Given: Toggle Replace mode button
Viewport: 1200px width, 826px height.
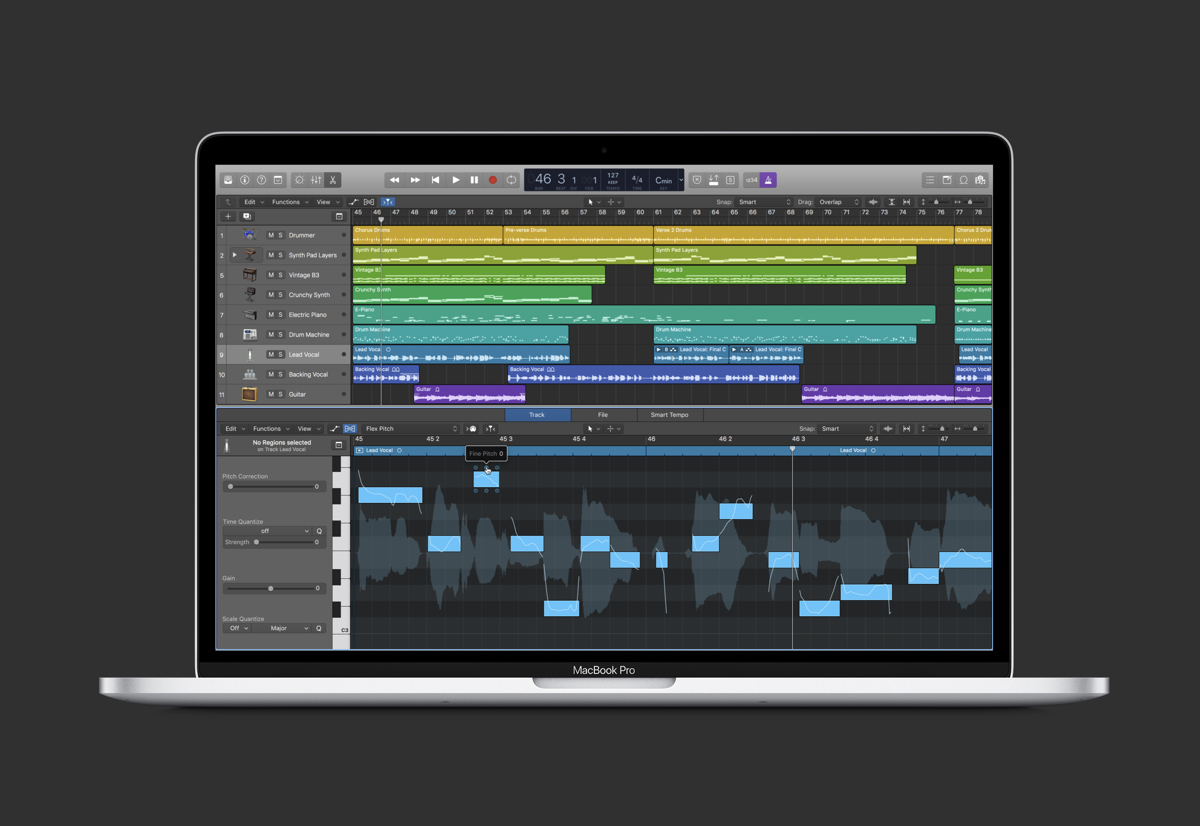Looking at the screenshot, I should click(x=697, y=180).
